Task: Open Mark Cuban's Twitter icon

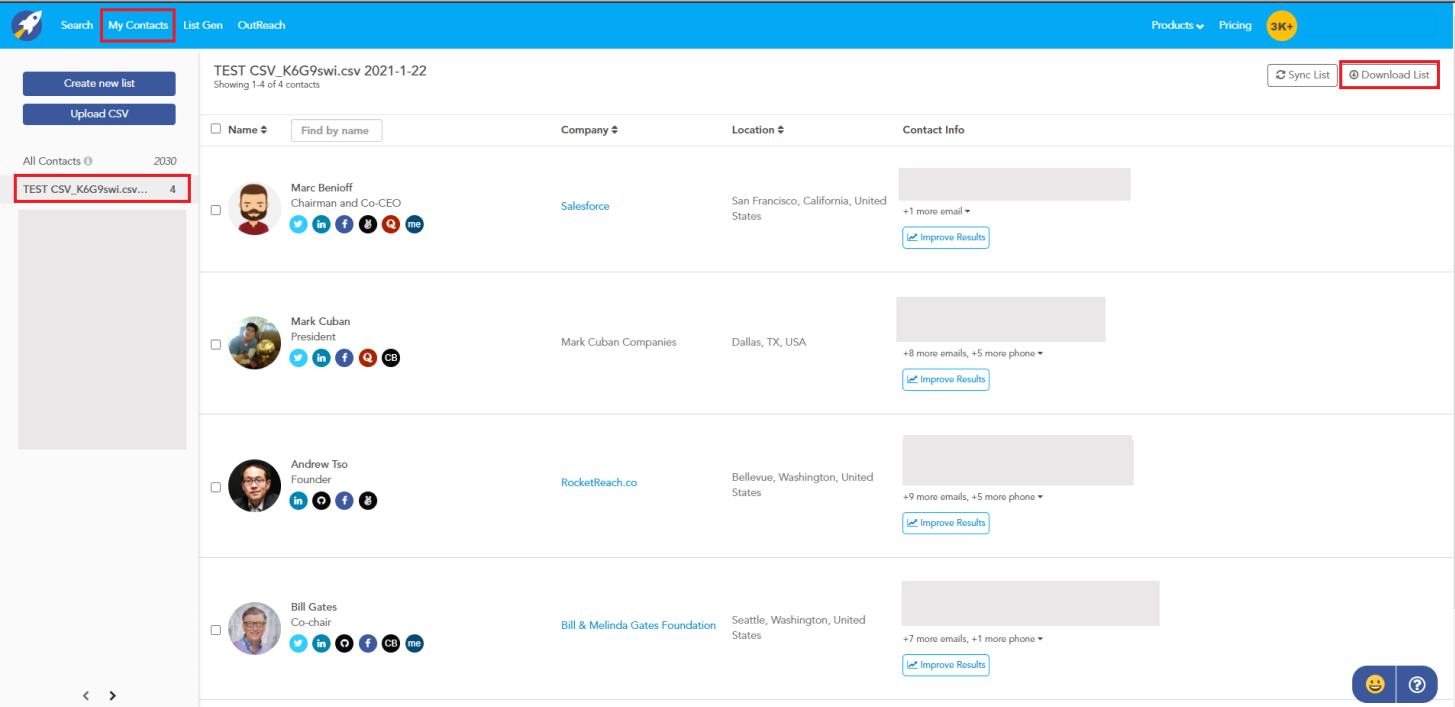Action: click(298, 357)
